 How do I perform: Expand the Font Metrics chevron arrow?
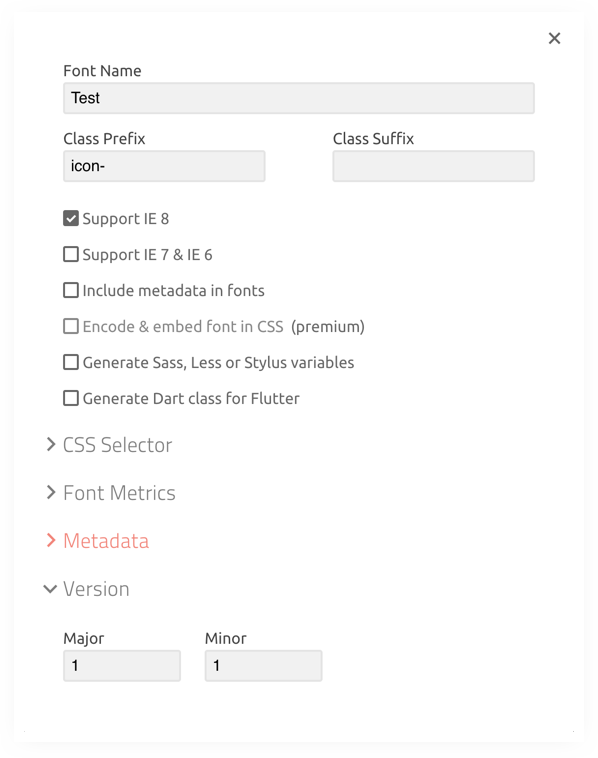click(x=51, y=493)
